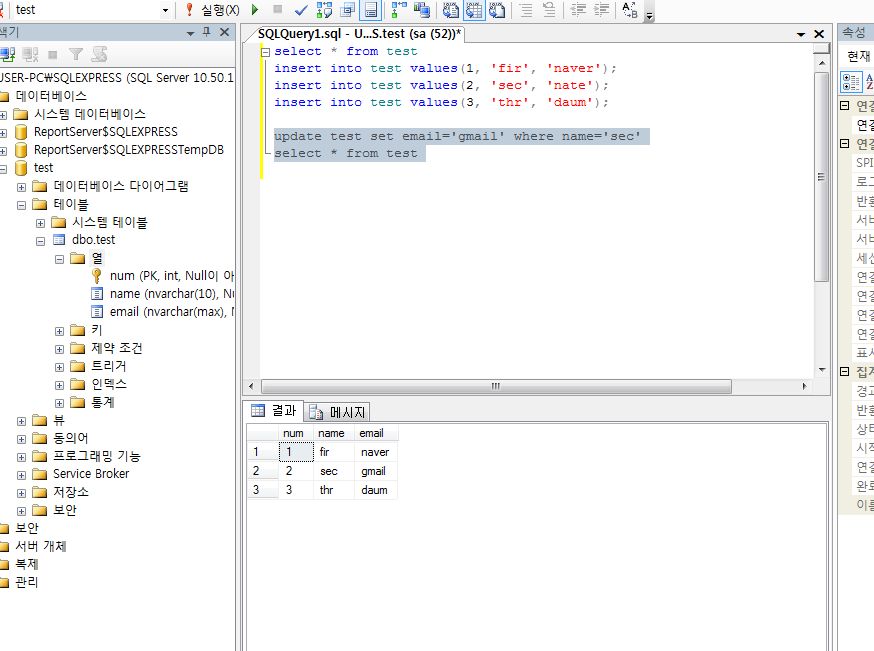Switch to the 메시지 messages tab
Image resolution: width=874 pixels, height=651 pixels.
tap(337, 412)
